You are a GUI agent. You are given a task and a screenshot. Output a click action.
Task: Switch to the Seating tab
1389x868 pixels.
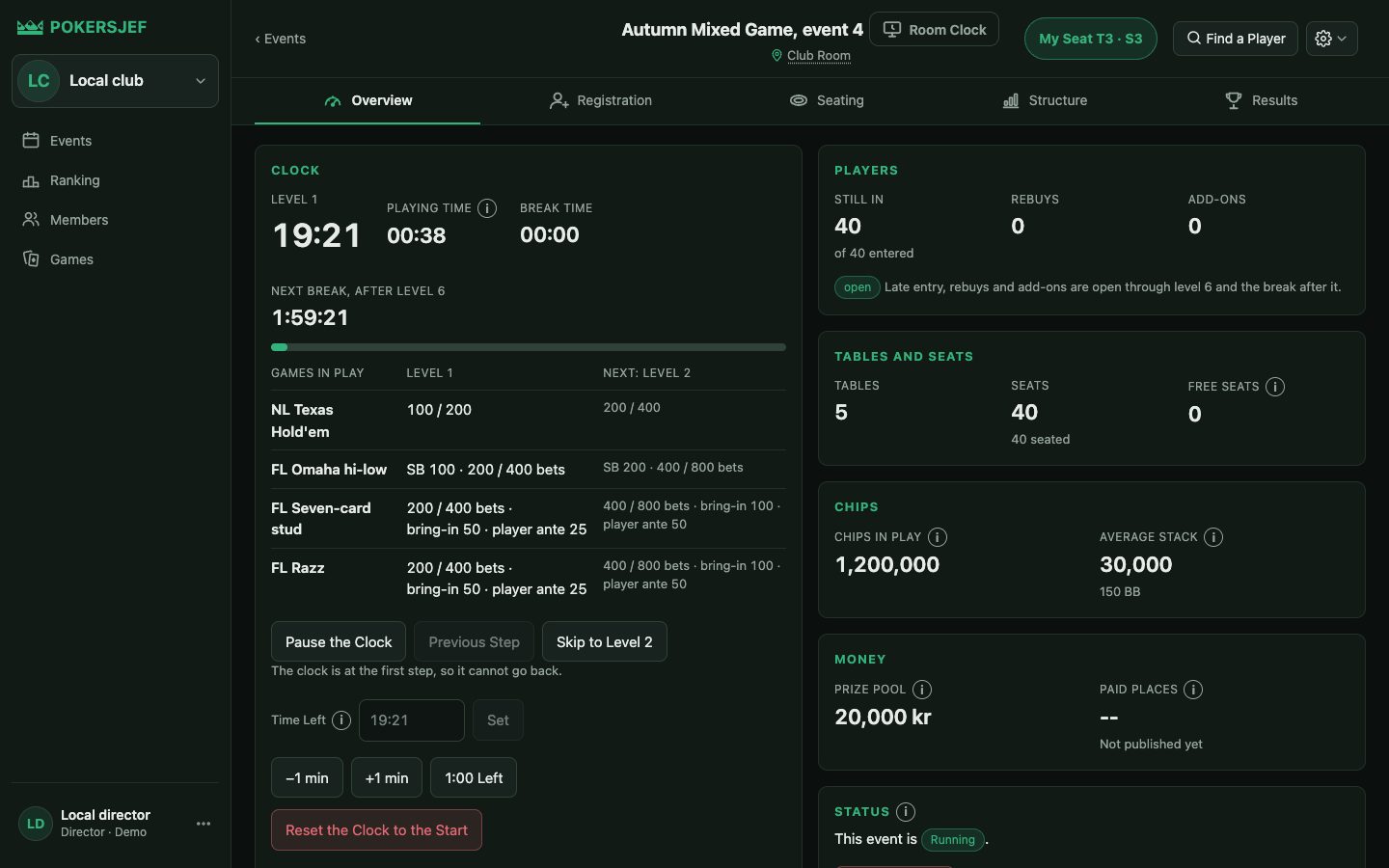point(827,100)
